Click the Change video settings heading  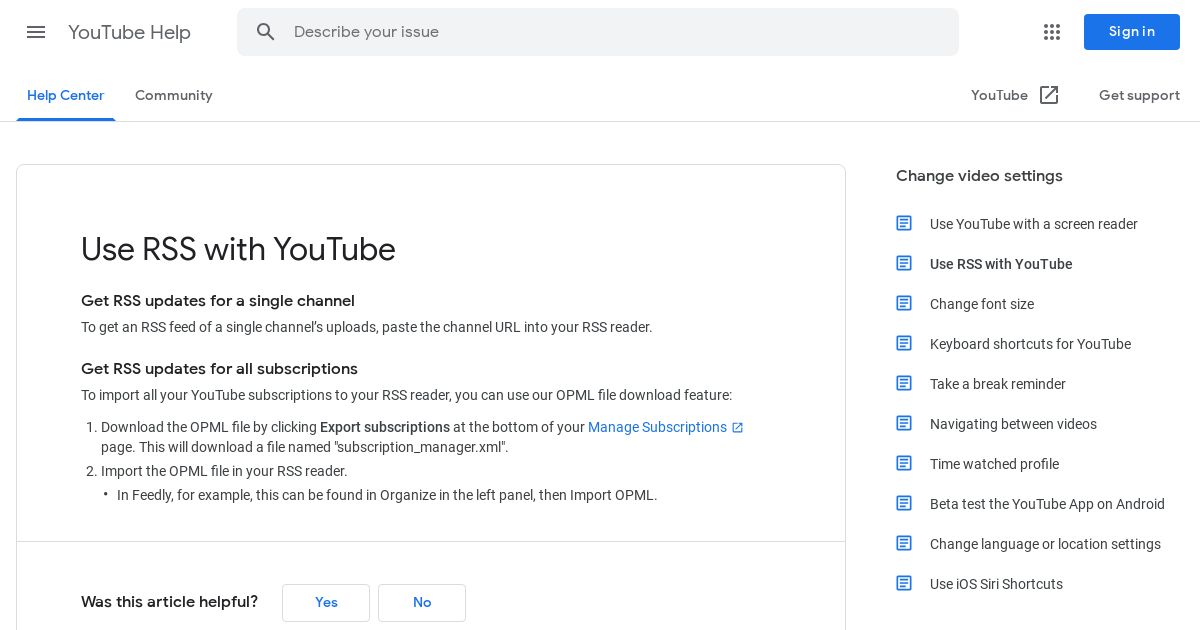click(x=979, y=176)
